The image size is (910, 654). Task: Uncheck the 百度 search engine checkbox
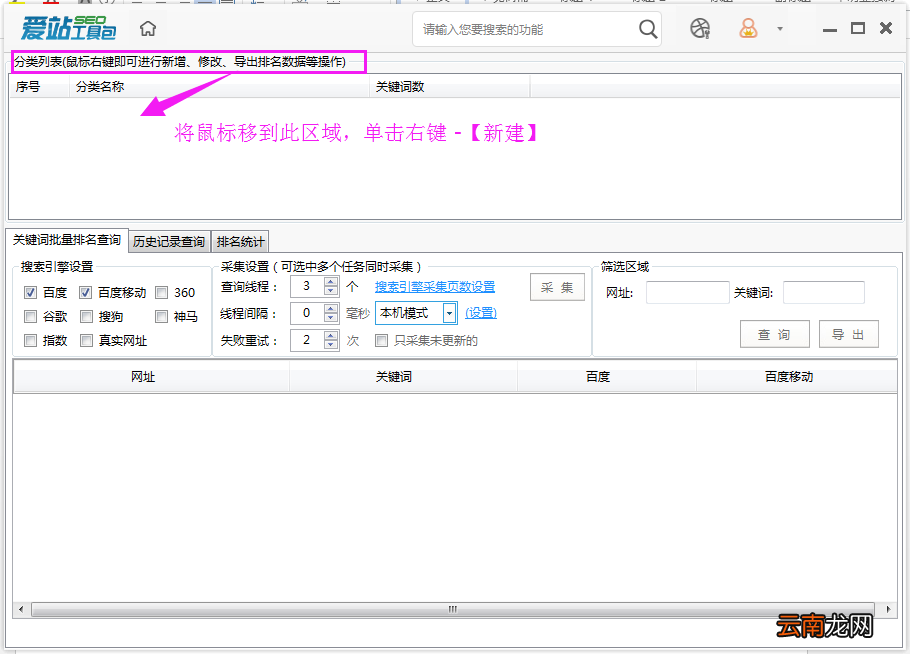tap(31, 292)
